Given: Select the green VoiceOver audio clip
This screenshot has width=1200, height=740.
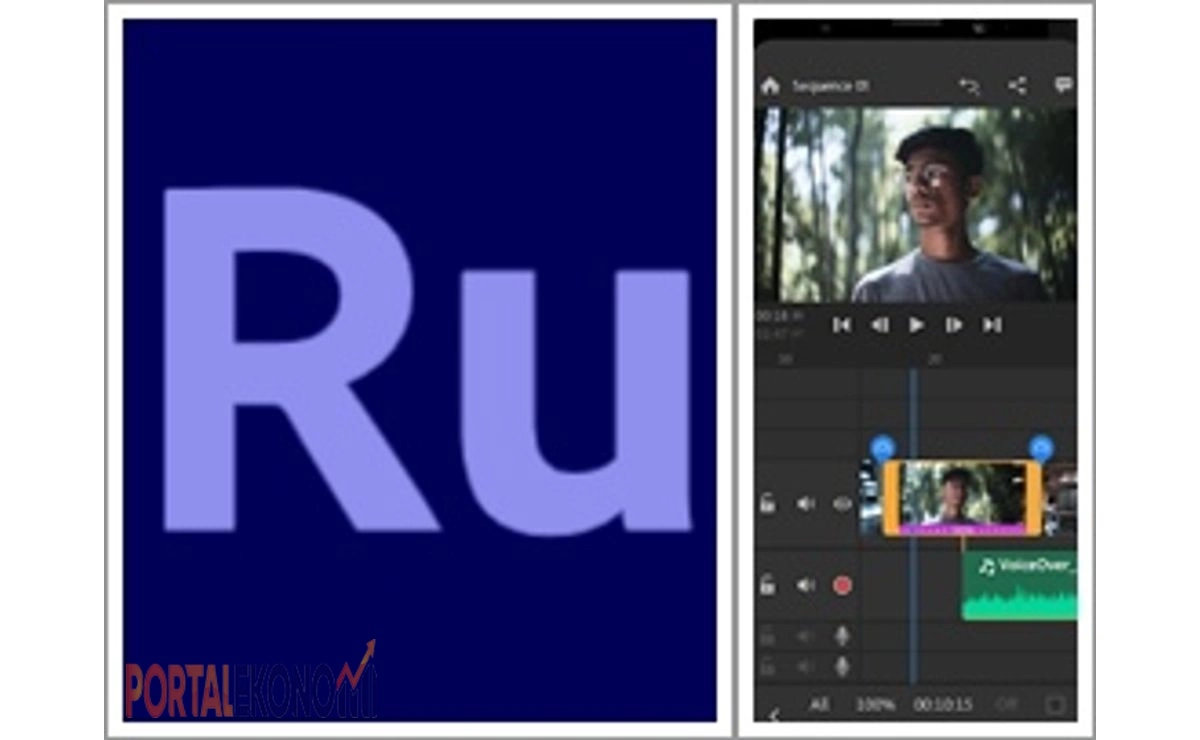Looking at the screenshot, I should tap(1019, 585).
